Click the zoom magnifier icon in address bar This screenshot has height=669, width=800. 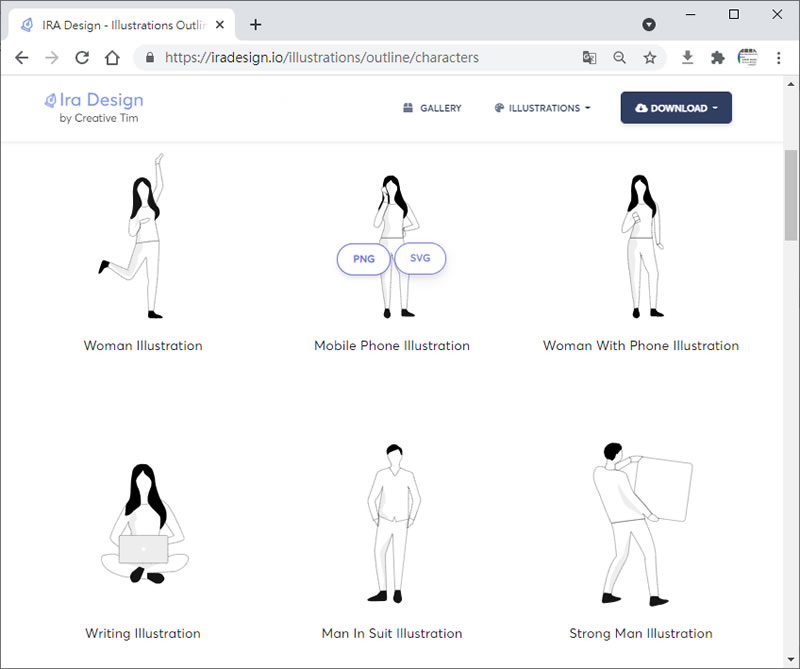click(620, 58)
